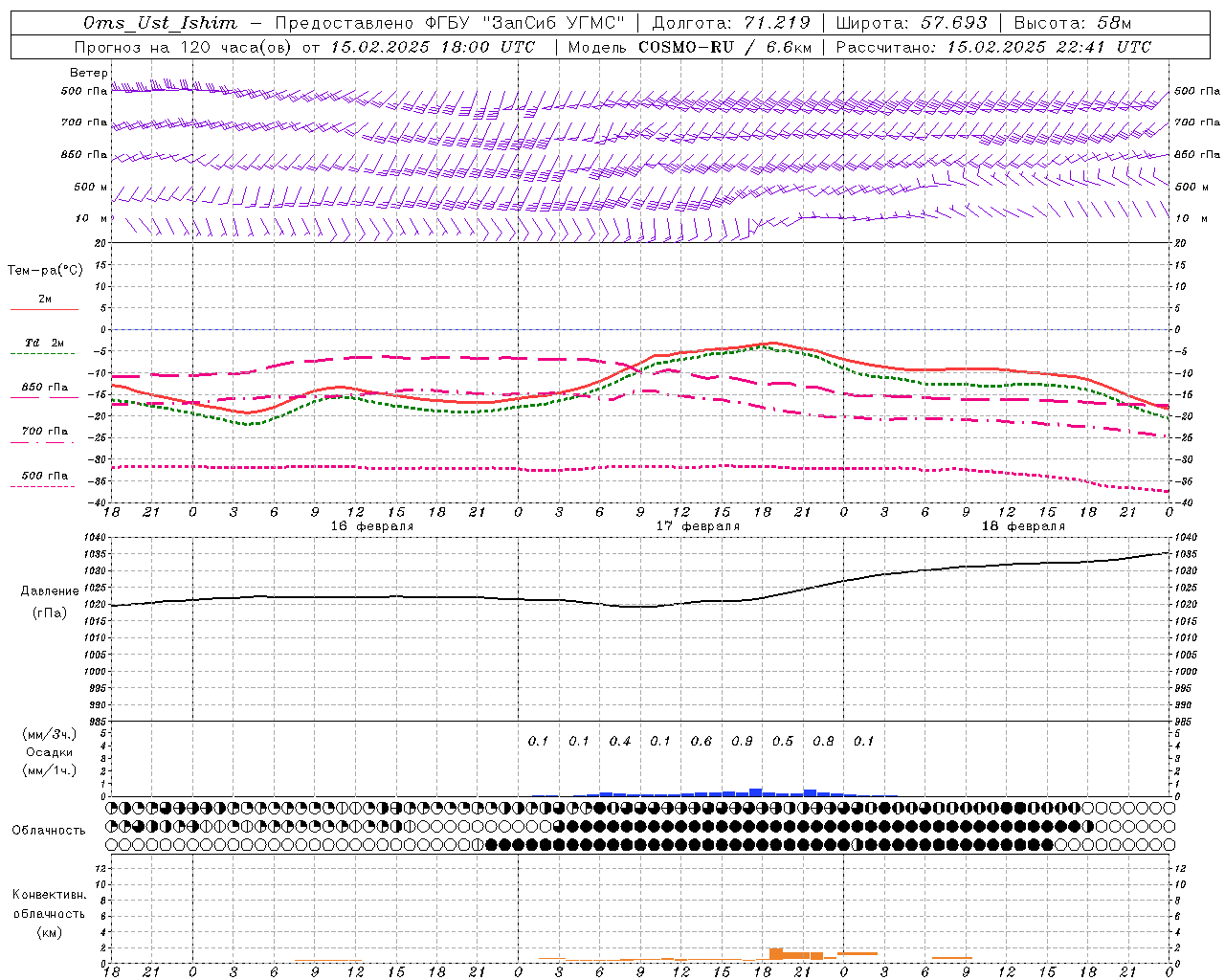Click the line sample beneath '2м' legend
The image size is (1225, 980).
pos(44,309)
